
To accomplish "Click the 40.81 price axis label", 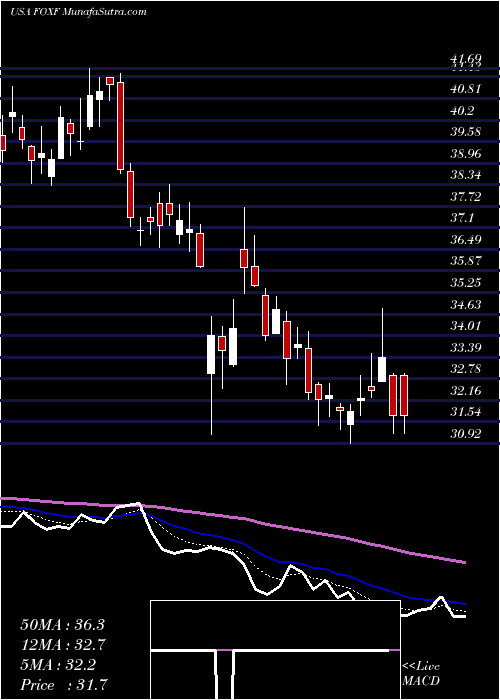I will 466,89.
